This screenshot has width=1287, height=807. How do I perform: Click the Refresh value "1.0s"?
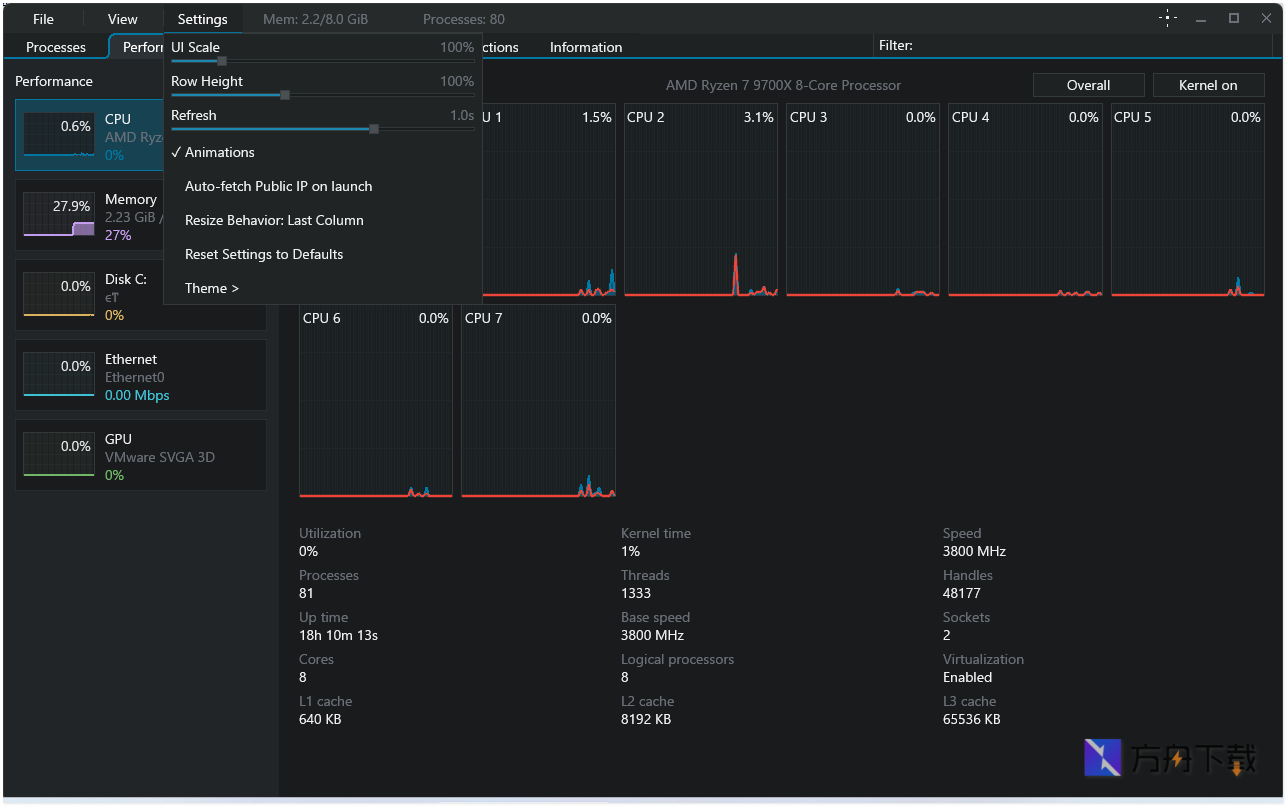pyautogui.click(x=462, y=115)
